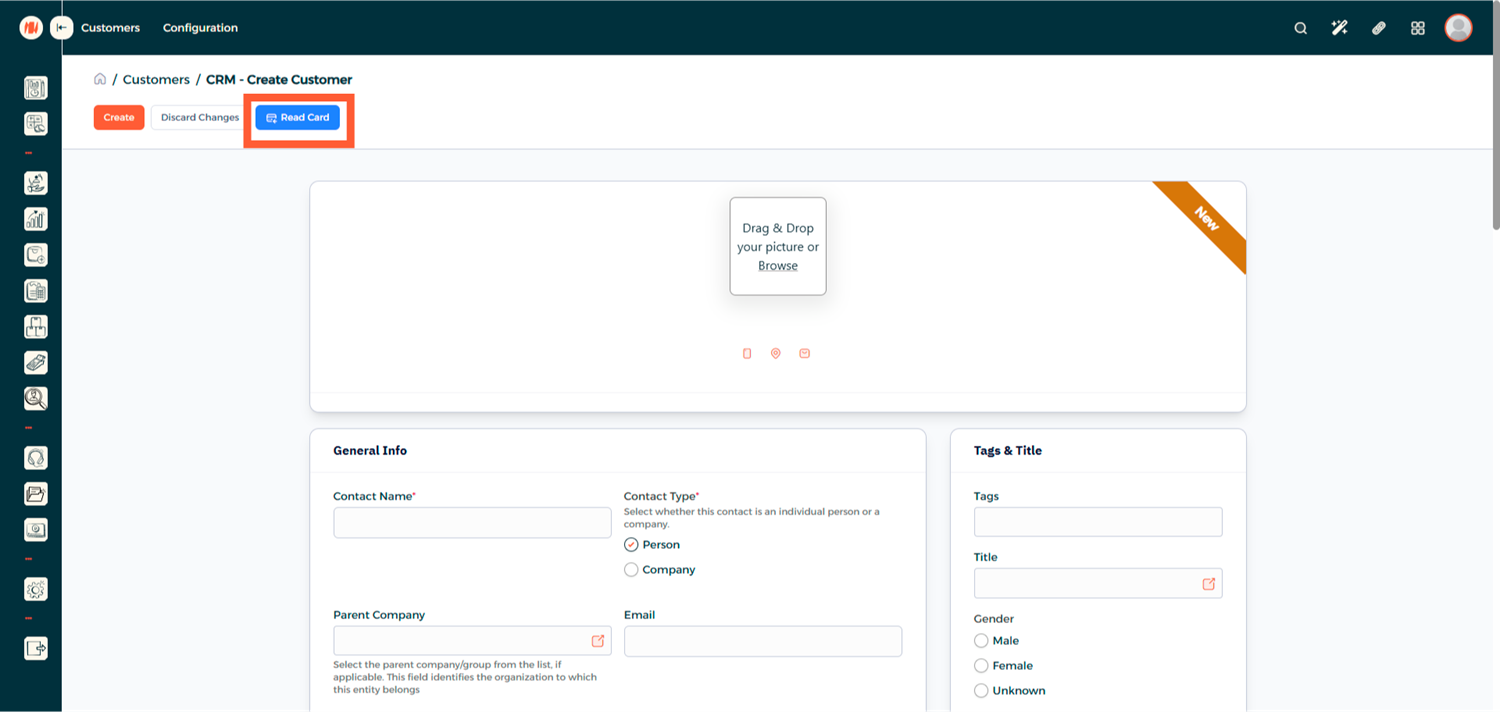Click the gear settings icon in sidebar
Image resolution: width=1500 pixels, height=712 pixels.
pos(35,589)
